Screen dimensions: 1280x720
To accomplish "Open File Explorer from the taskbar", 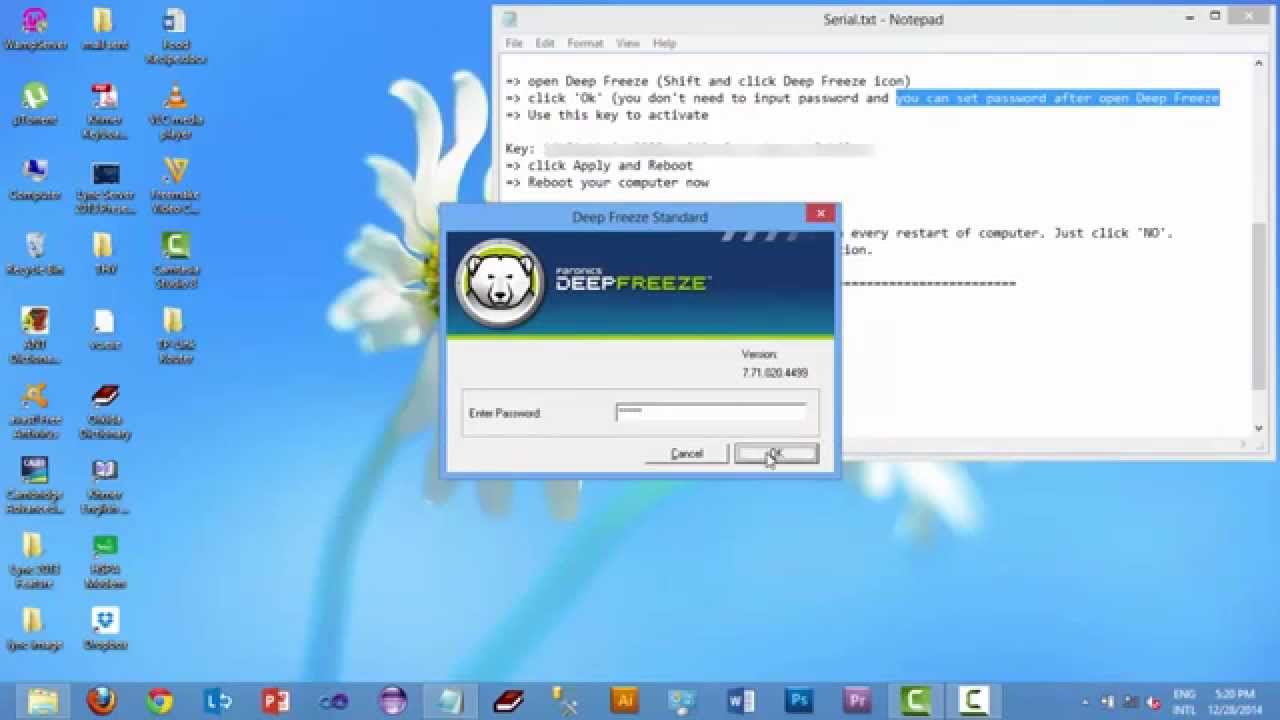I will (42, 700).
